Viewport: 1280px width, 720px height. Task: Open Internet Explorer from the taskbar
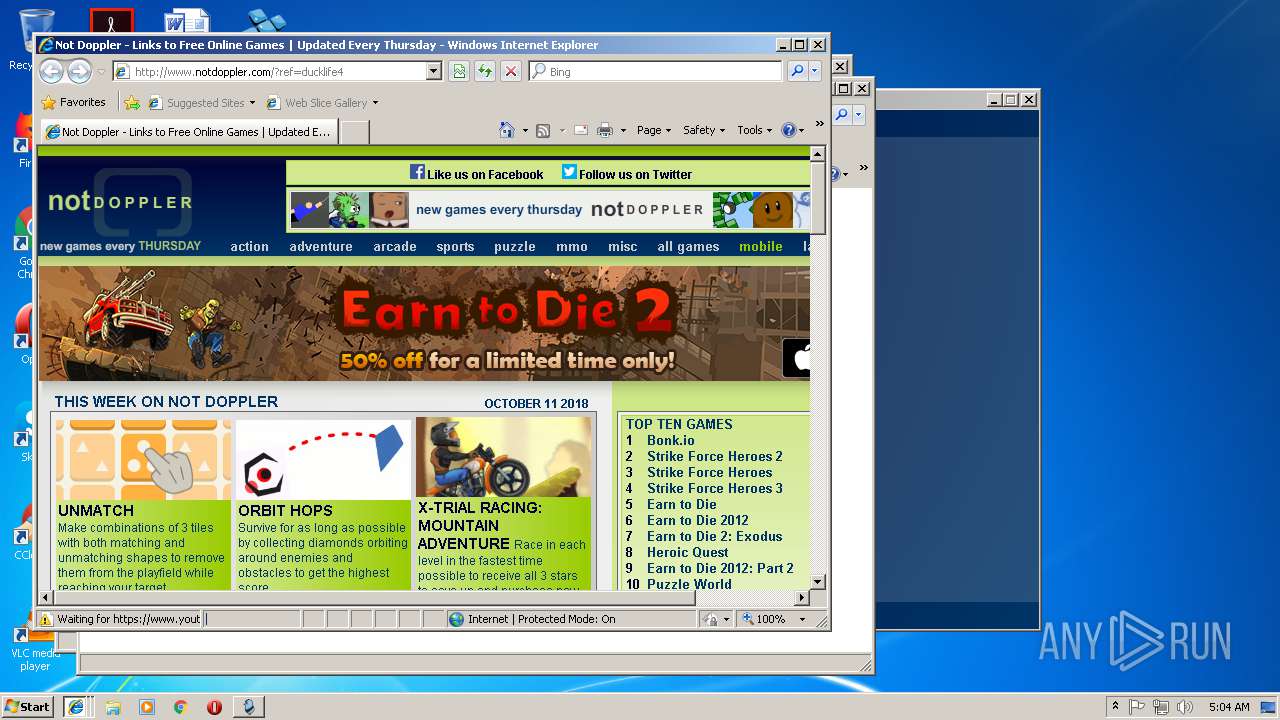pos(75,706)
